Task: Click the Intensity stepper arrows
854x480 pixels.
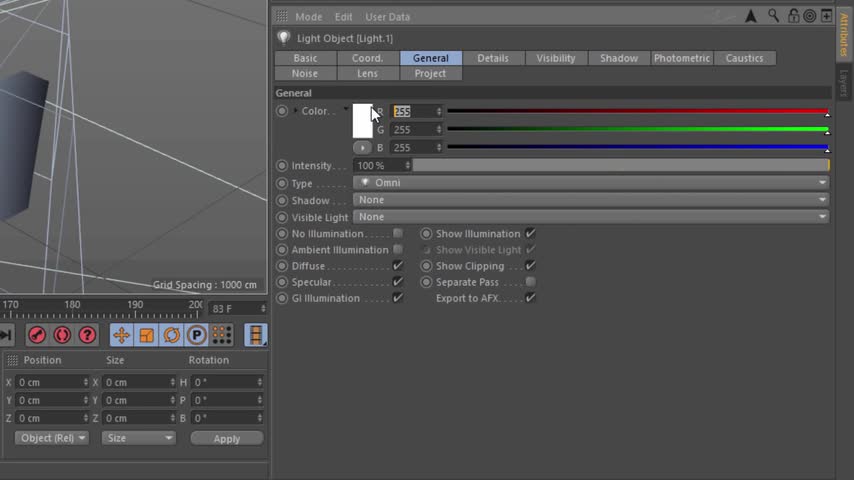Action: point(407,165)
